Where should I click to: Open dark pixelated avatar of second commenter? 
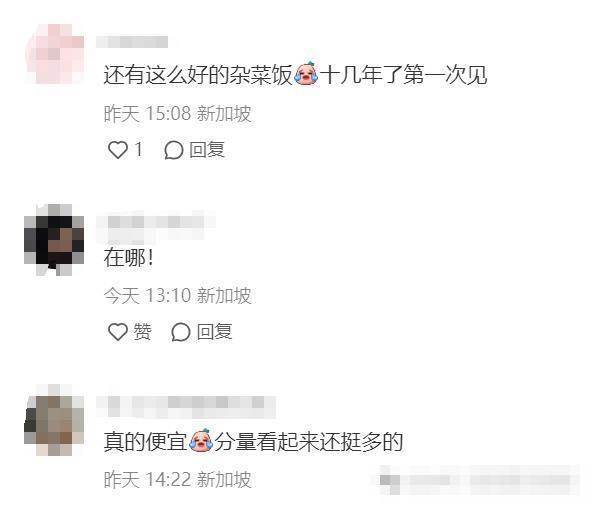point(54,240)
